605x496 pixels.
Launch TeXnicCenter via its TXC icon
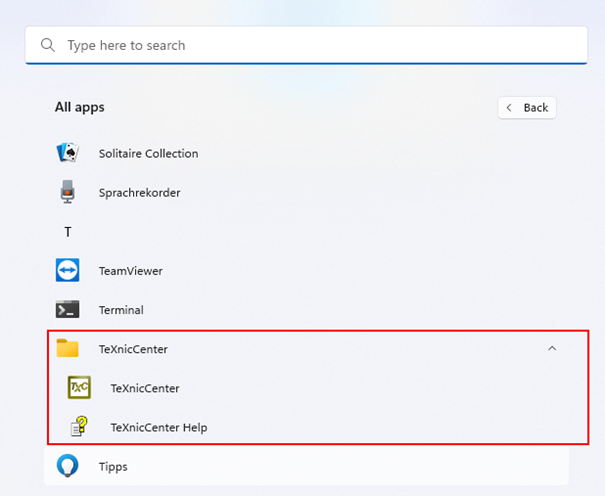pyautogui.click(x=79, y=387)
